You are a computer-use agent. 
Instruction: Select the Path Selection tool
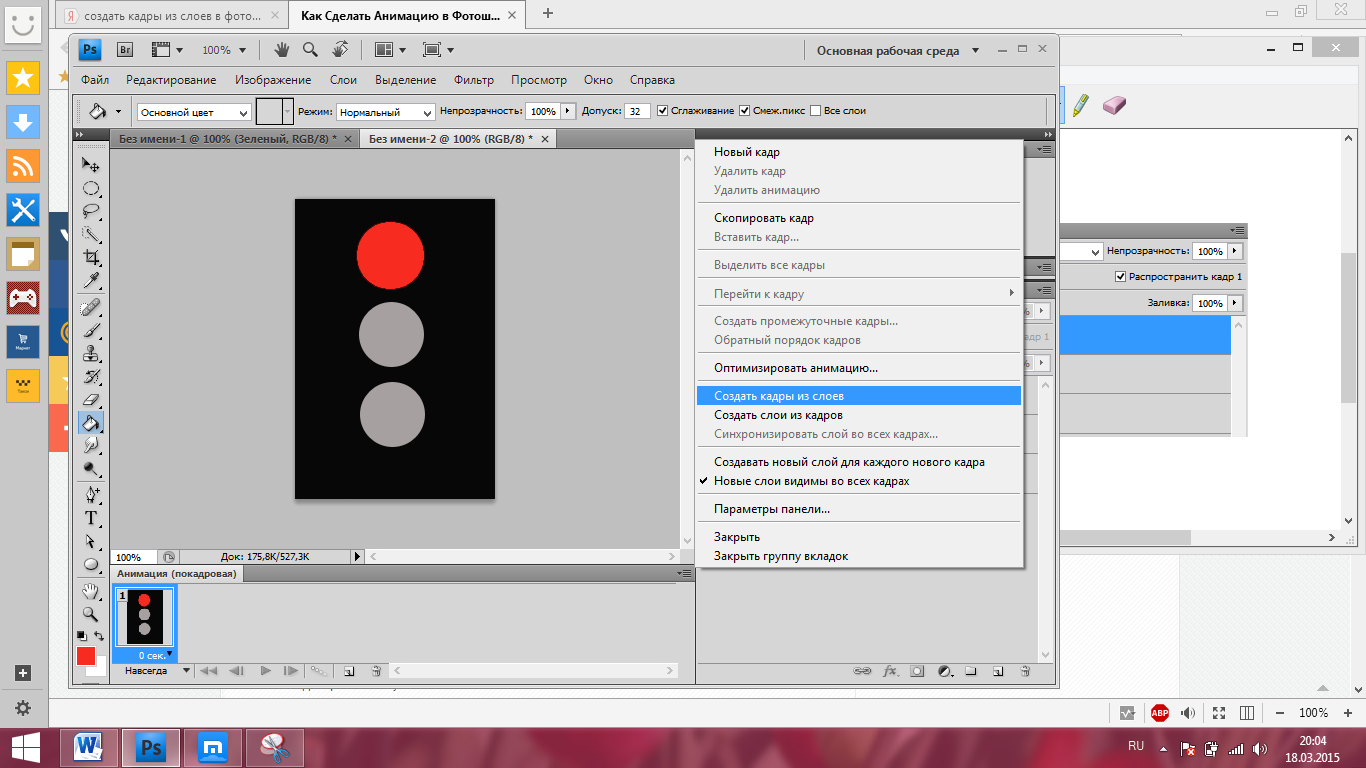point(91,540)
